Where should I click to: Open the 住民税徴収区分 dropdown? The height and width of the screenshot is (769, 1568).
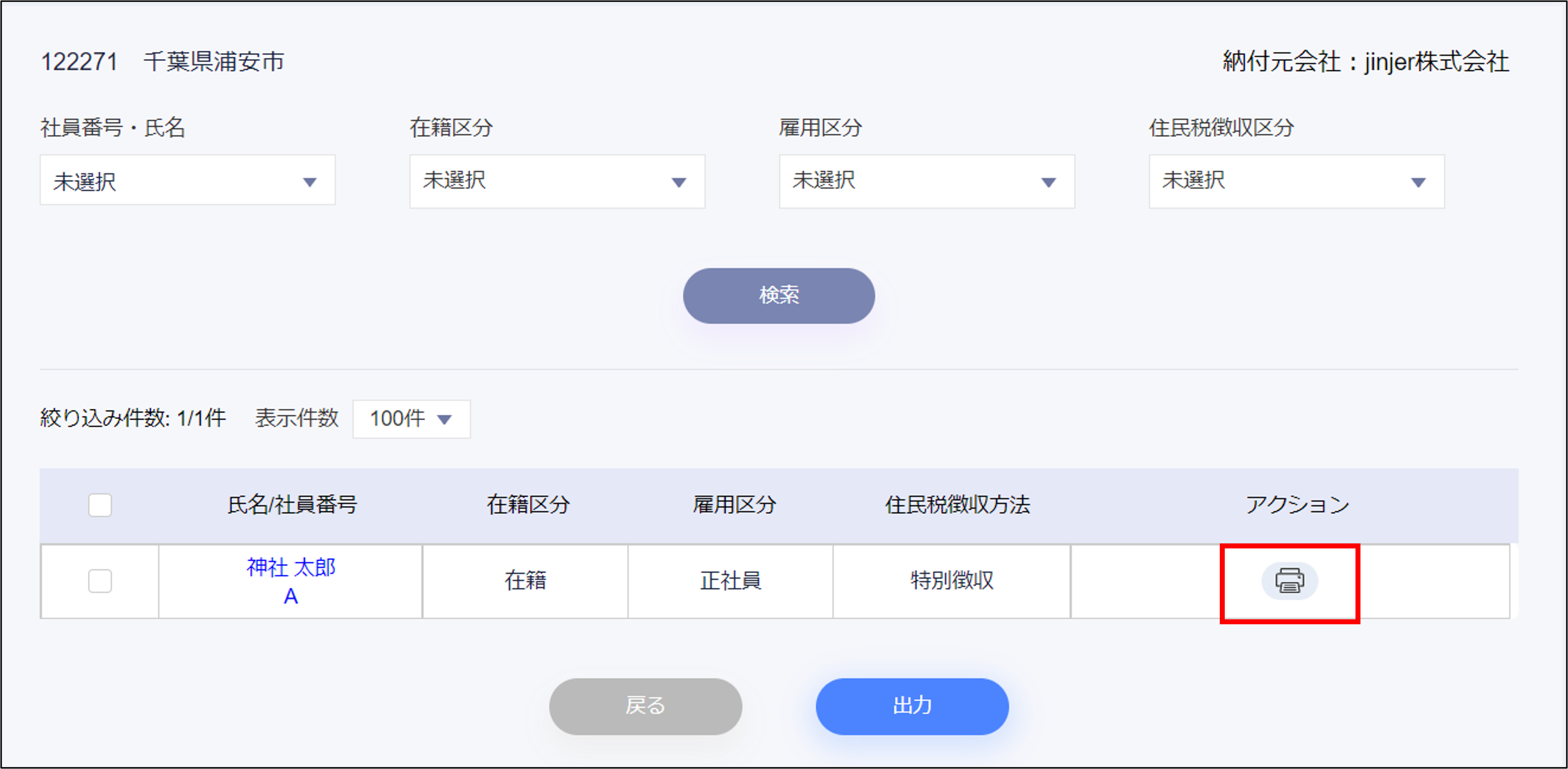(x=1296, y=181)
